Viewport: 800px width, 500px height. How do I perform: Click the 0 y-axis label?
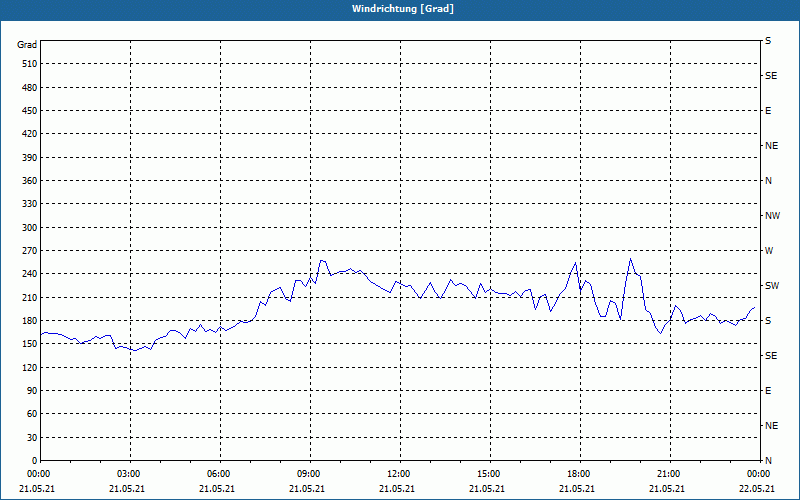[35, 460]
